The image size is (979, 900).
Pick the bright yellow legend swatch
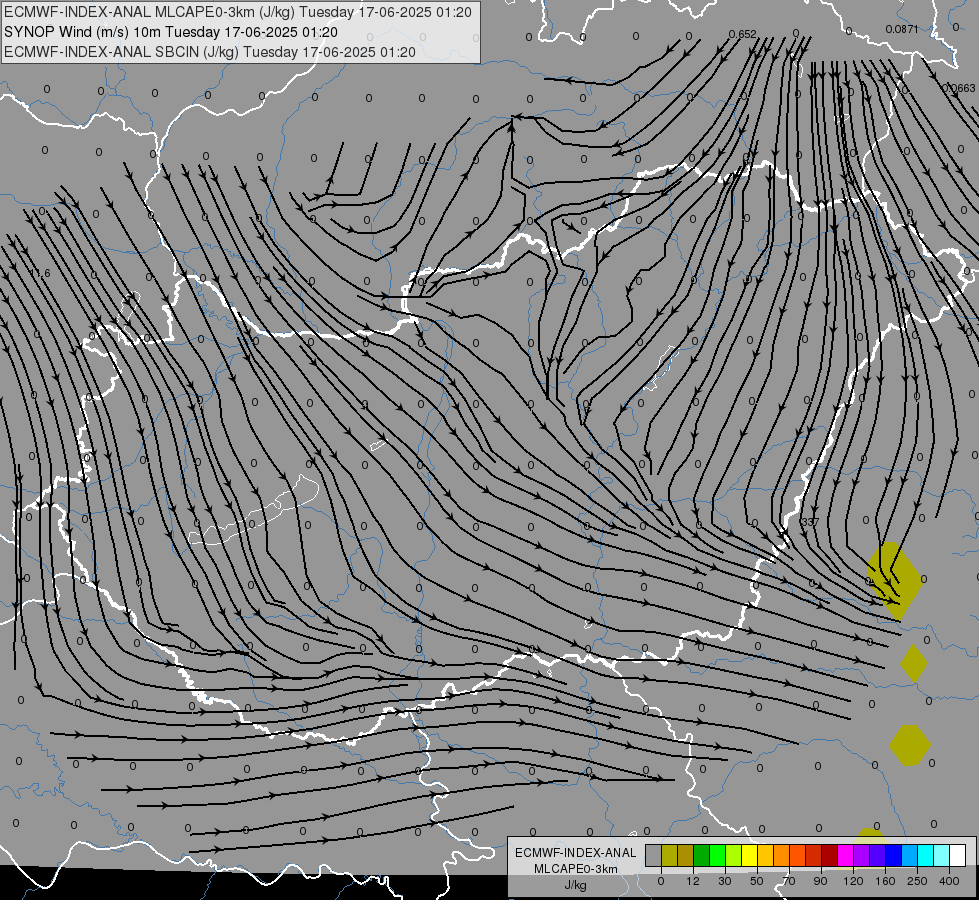tap(749, 855)
